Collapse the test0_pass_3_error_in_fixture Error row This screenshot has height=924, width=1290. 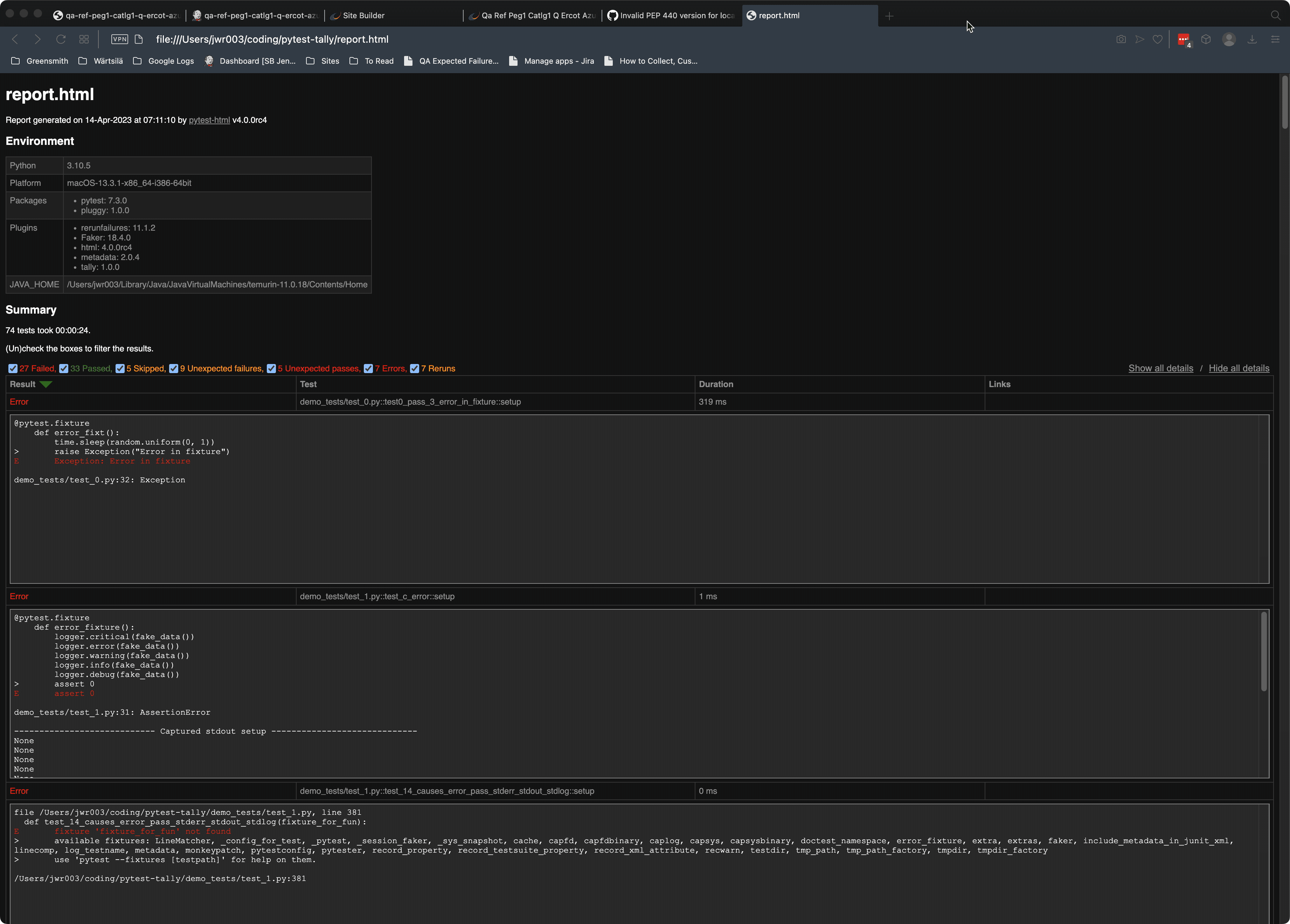click(x=19, y=402)
